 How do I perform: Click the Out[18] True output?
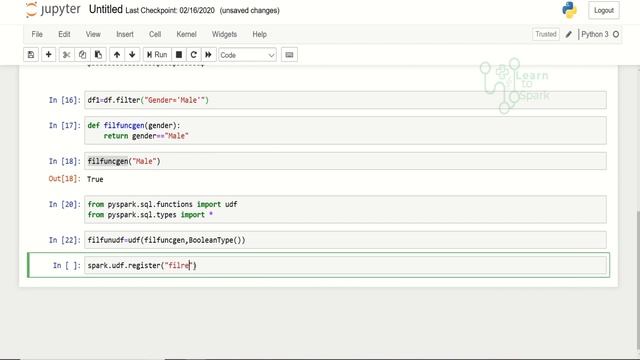click(95, 179)
